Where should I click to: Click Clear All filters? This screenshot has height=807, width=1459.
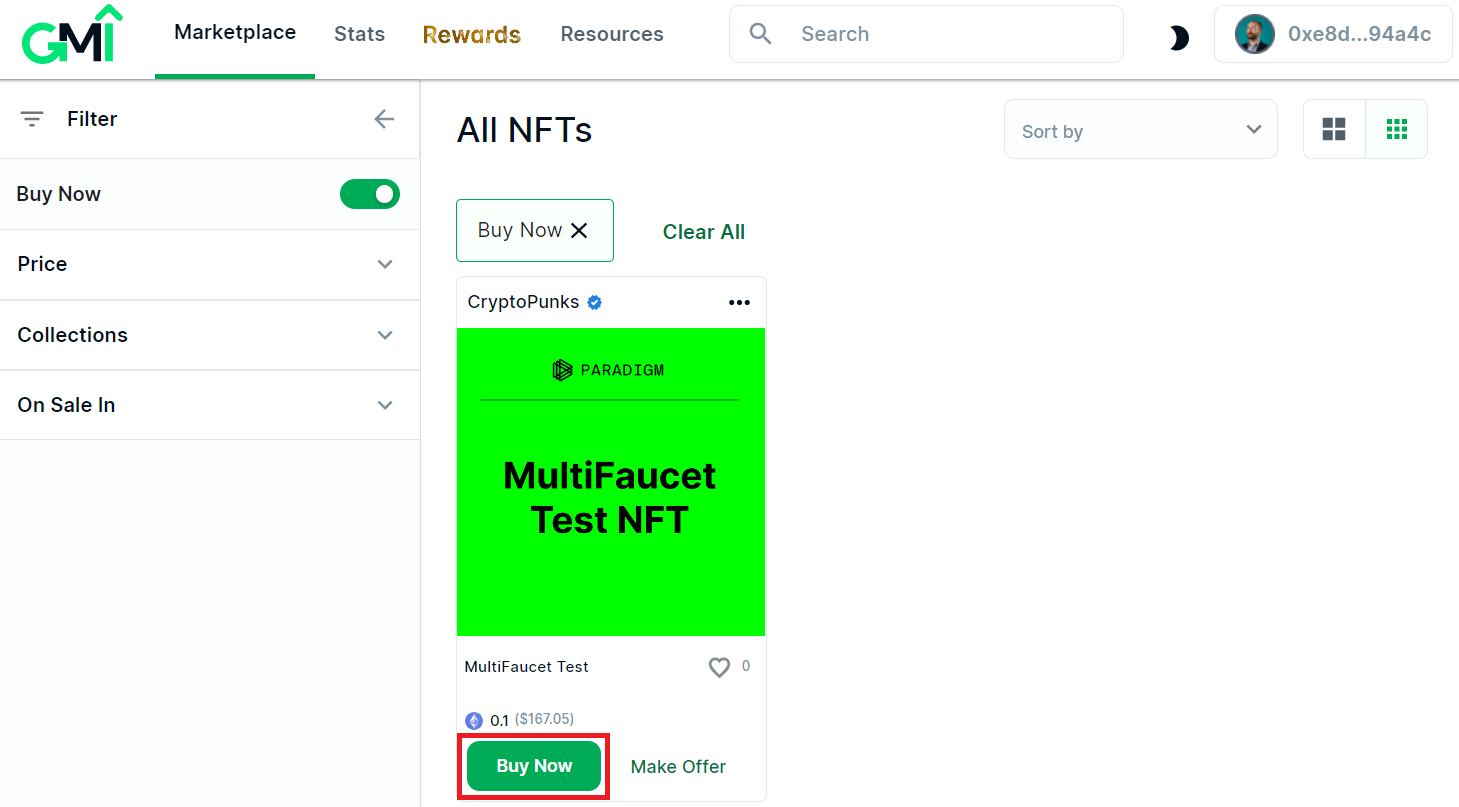(x=704, y=232)
